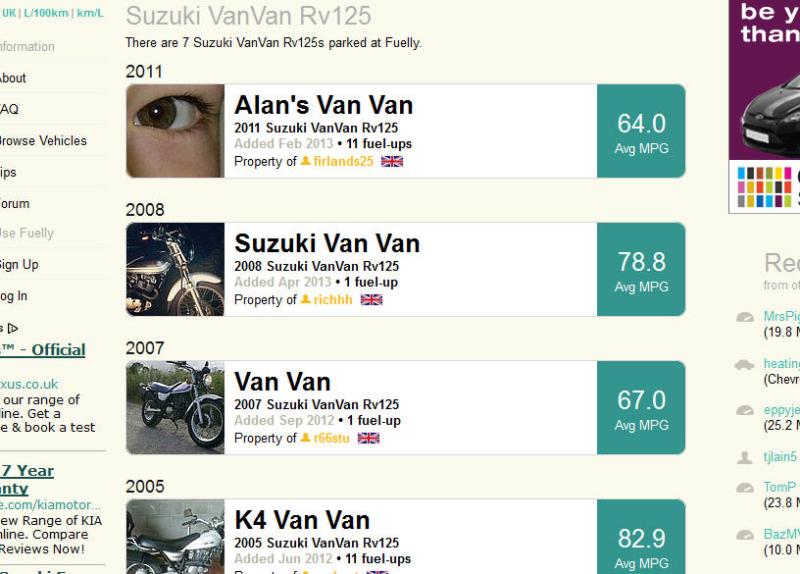Click the car icon next to MrsPig
The width and height of the screenshot is (800, 574).
tap(744, 318)
